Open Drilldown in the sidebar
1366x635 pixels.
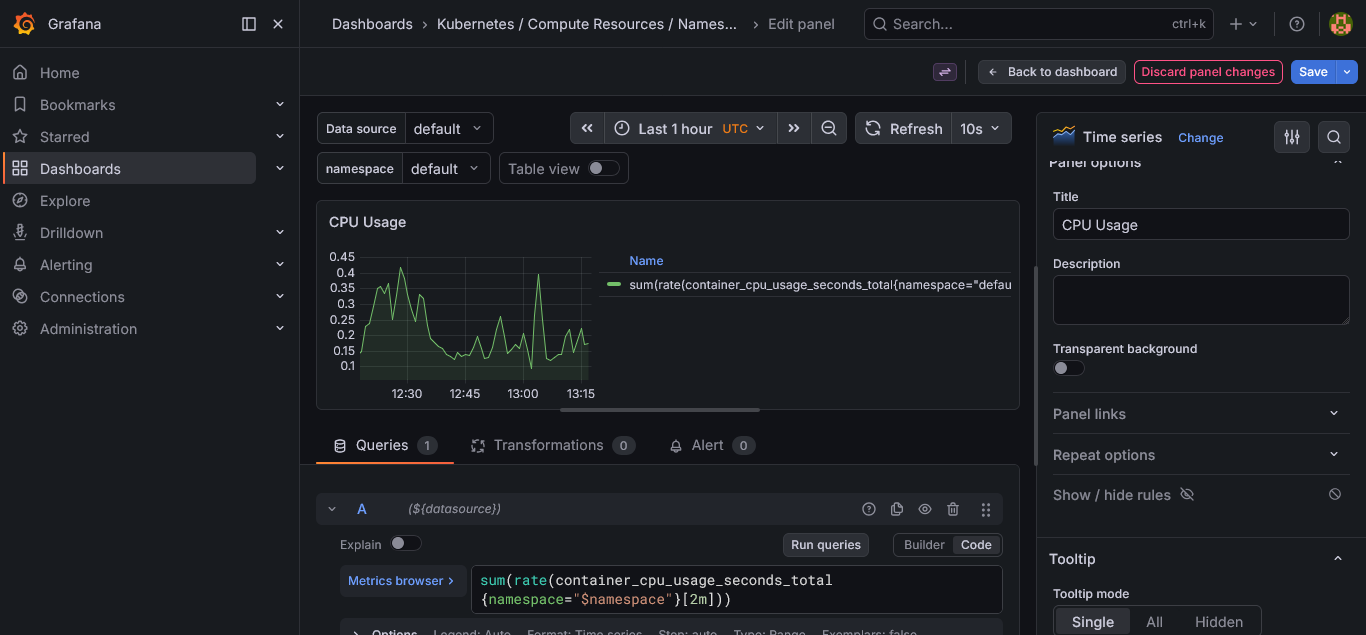(x=71, y=233)
